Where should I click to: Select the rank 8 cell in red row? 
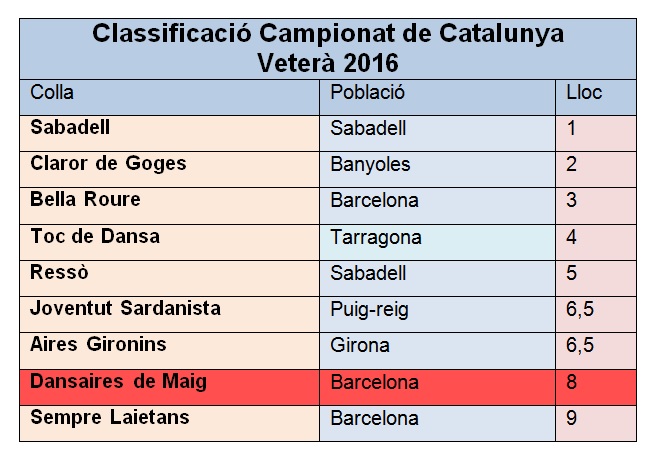pos(596,387)
